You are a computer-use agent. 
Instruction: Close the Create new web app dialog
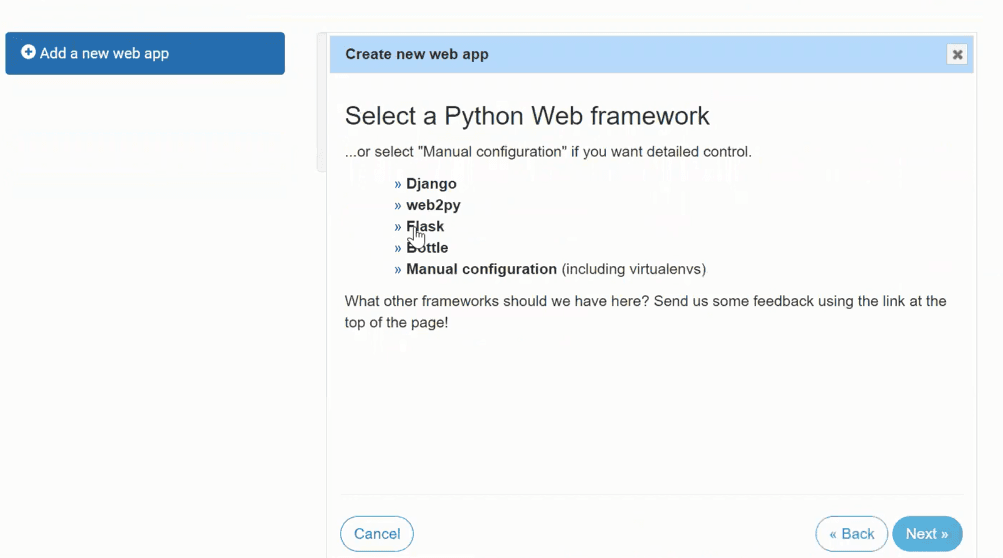coord(957,54)
